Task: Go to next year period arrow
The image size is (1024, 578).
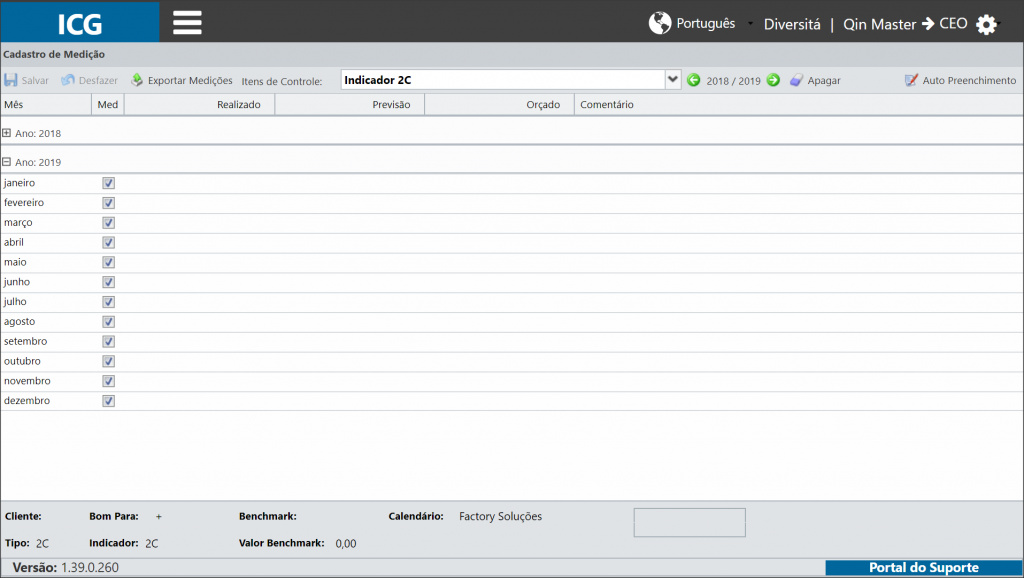Action: coord(773,80)
